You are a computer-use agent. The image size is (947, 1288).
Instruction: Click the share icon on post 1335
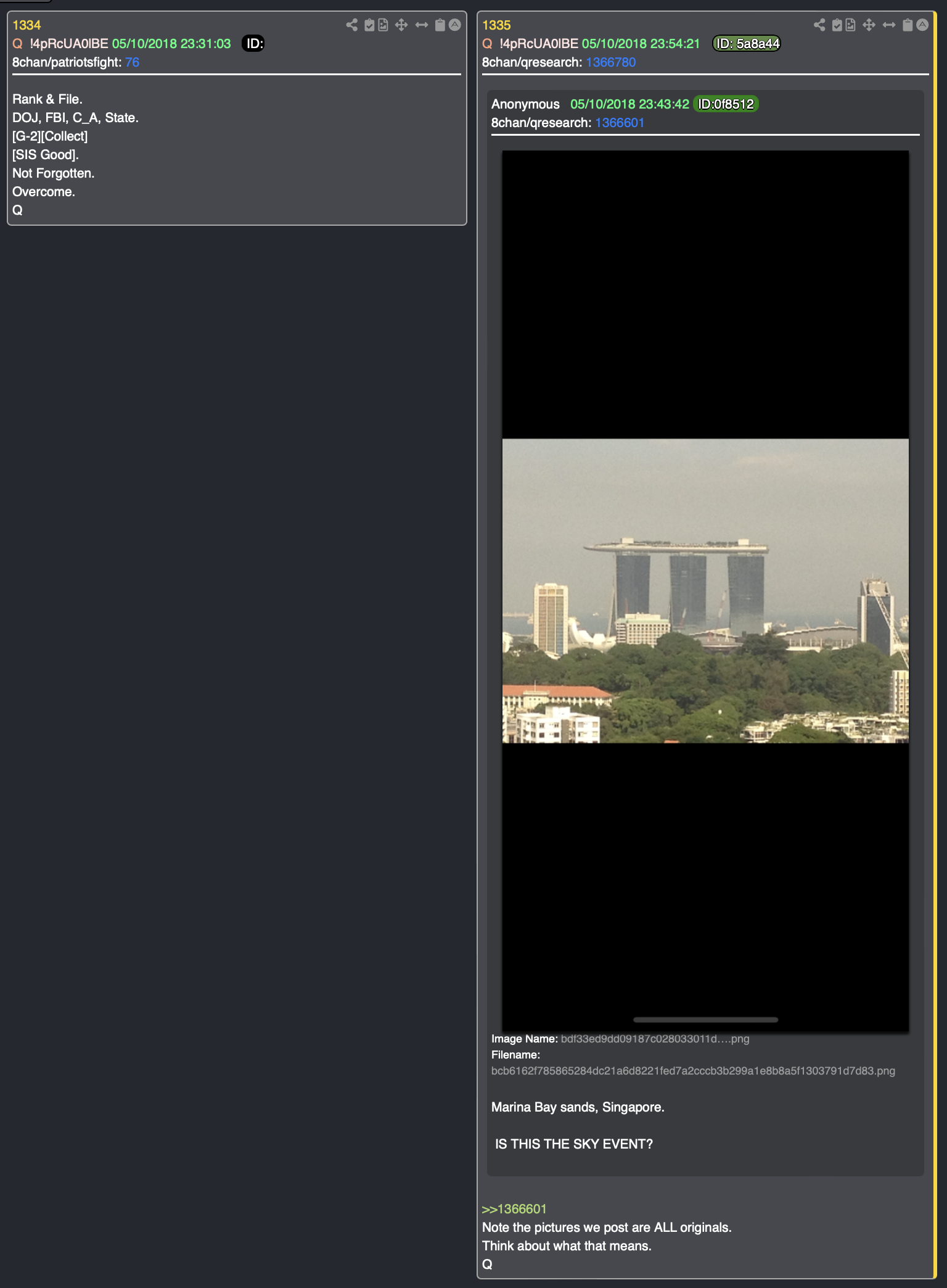(x=819, y=25)
